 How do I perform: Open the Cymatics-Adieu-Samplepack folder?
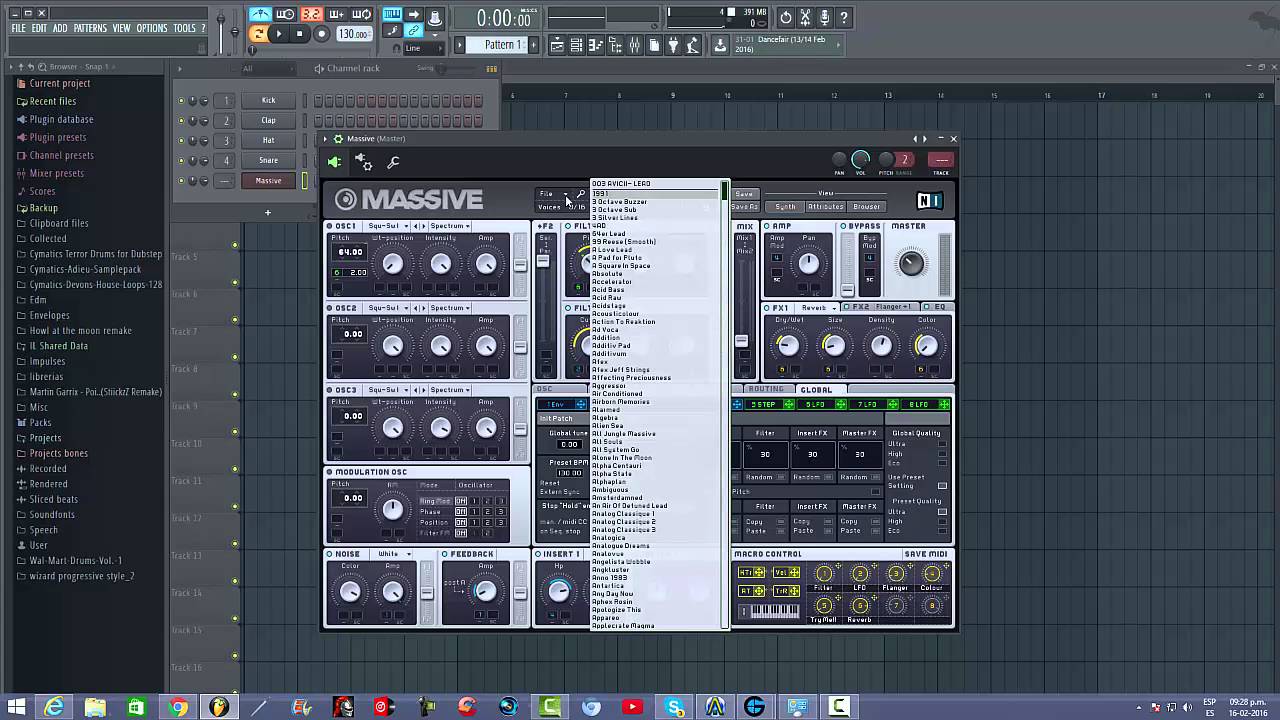click(85, 269)
